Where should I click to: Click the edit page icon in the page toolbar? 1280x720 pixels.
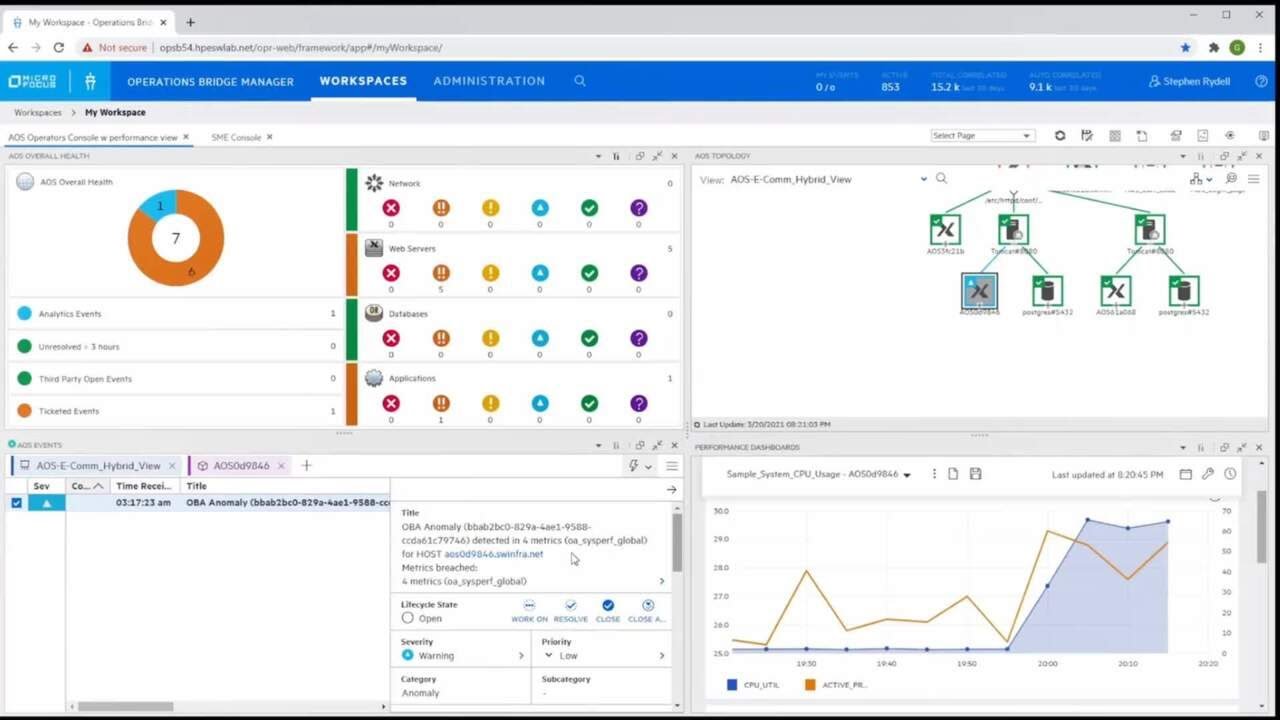click(x=1087, y=136)
